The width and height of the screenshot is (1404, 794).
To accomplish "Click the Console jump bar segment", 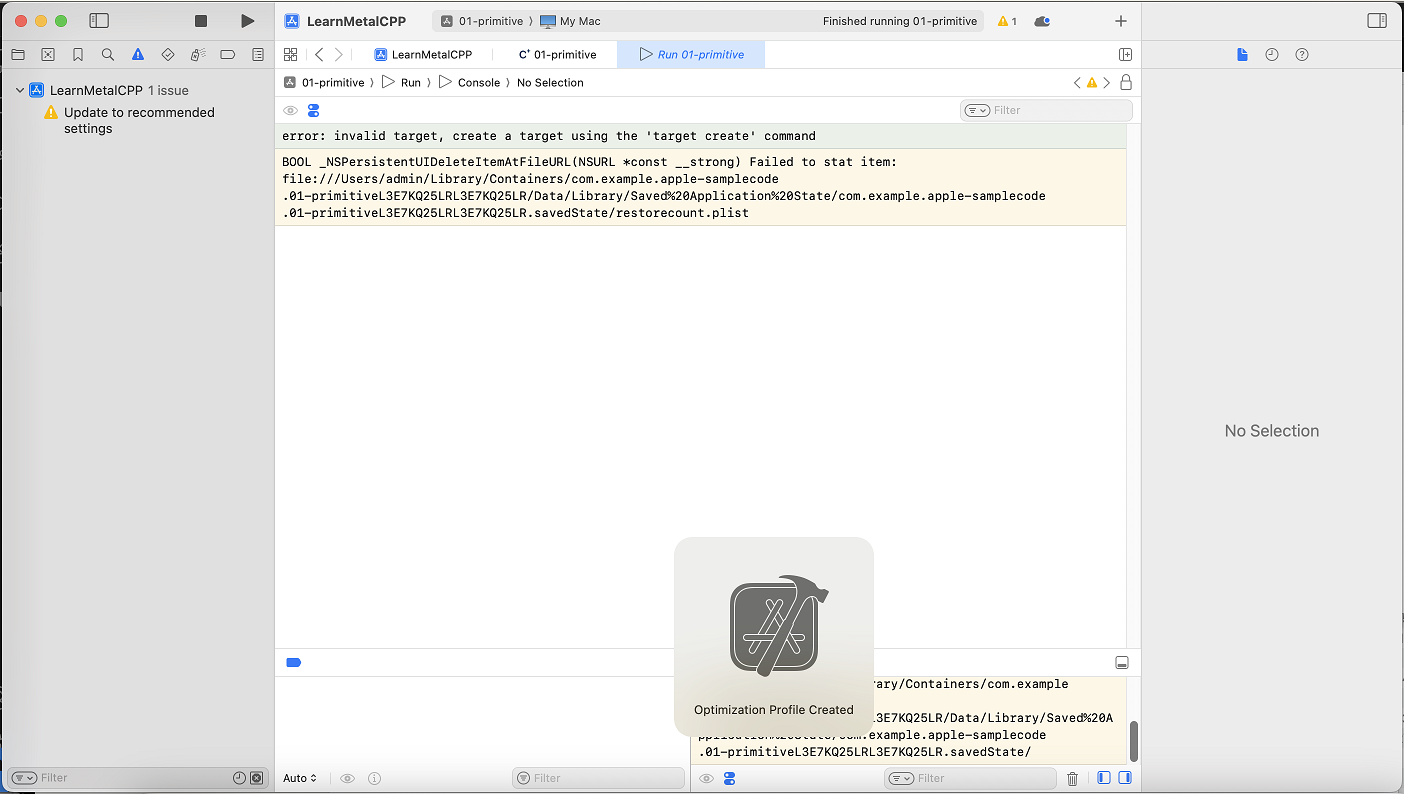I will pos(469,83).
